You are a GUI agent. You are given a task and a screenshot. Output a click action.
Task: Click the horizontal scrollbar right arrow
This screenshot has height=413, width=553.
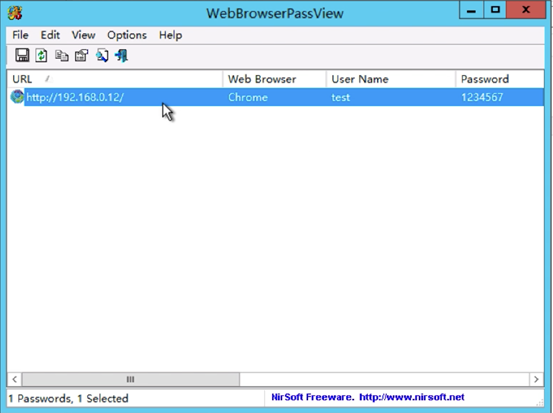[x=536, y=379]
